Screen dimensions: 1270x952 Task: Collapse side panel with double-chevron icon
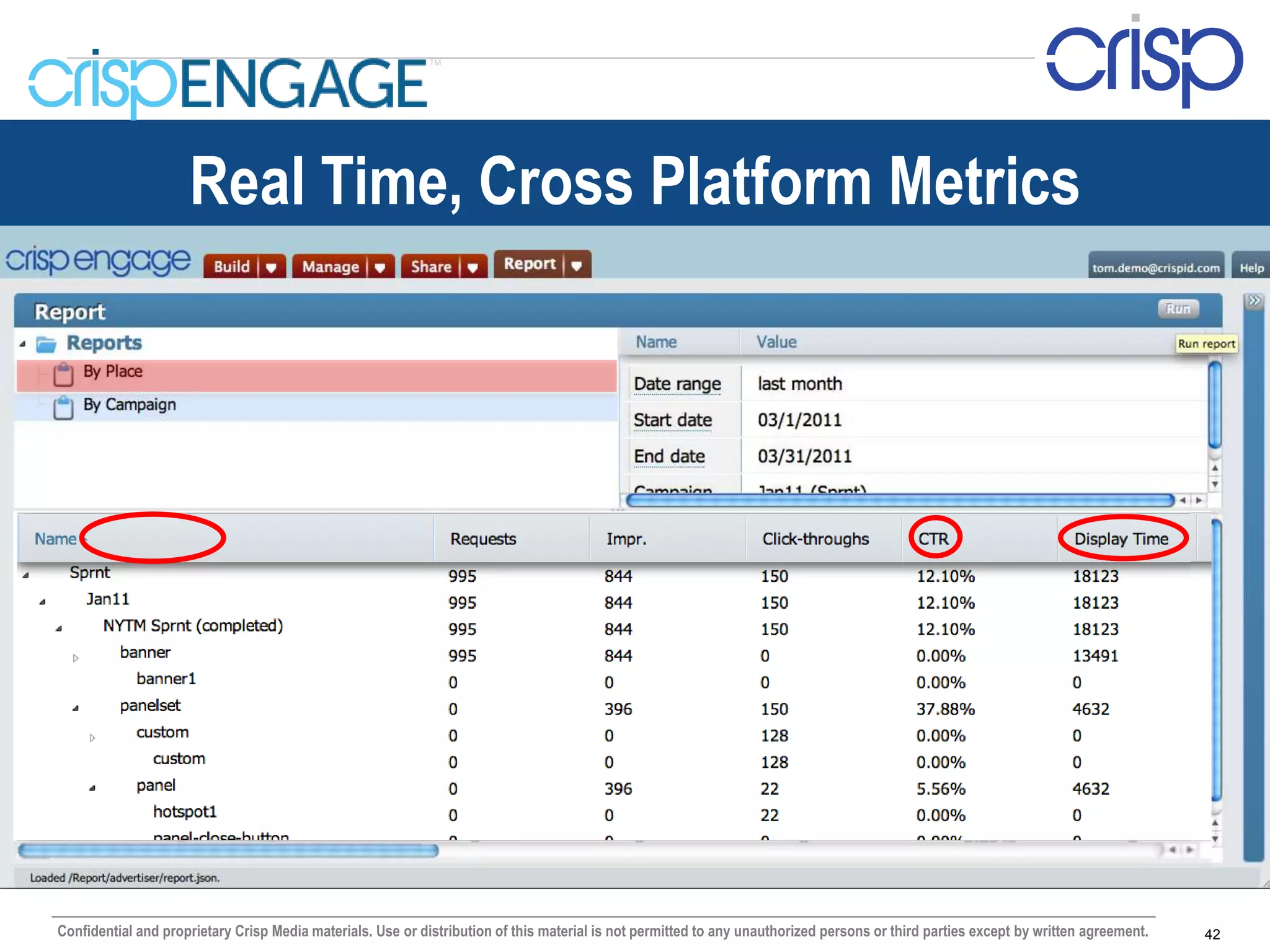1254,301
